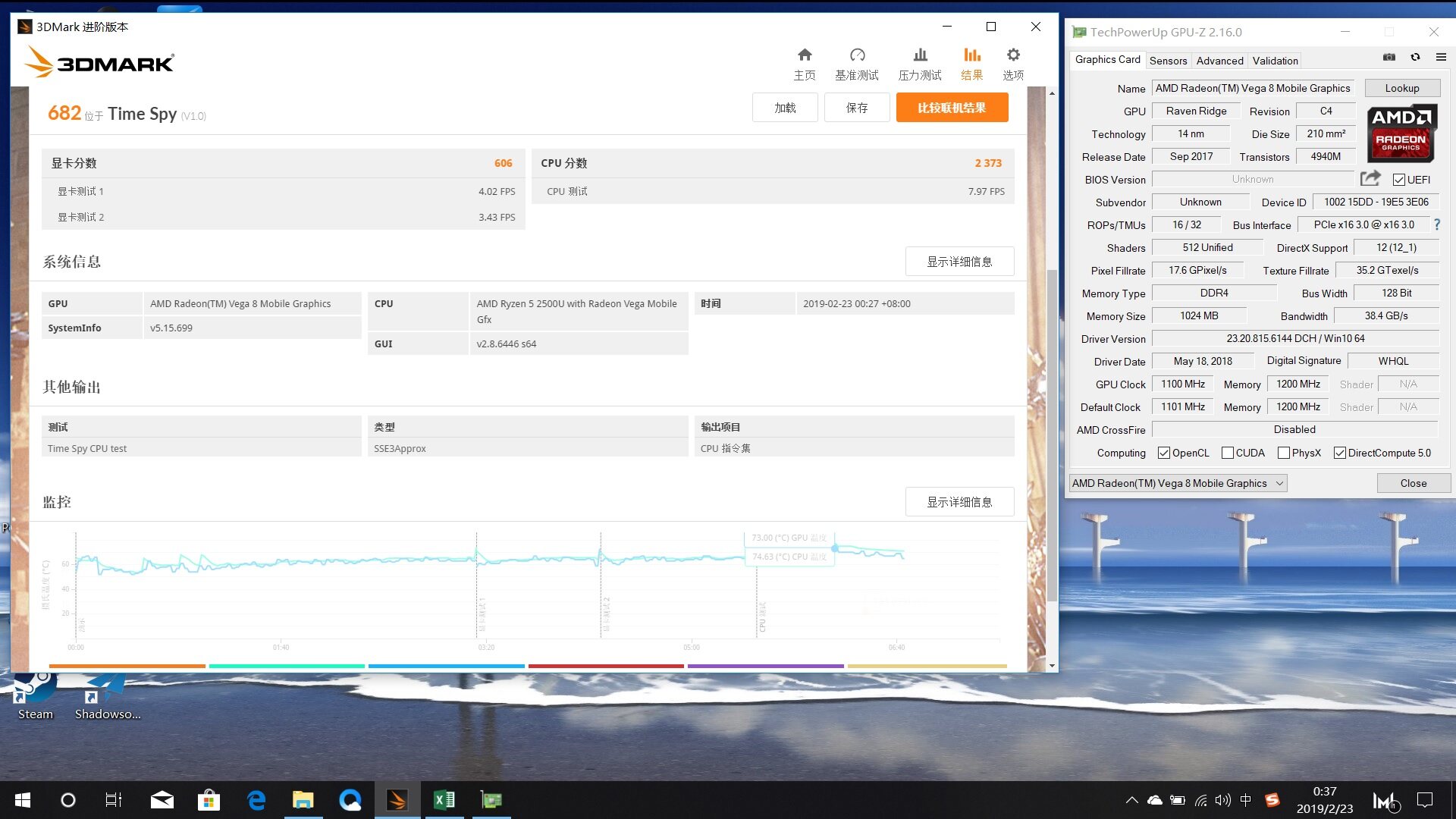Launch Microsoft Edge from taskbar
Viewport: 1456px width, 819px height.
point(256,800)
